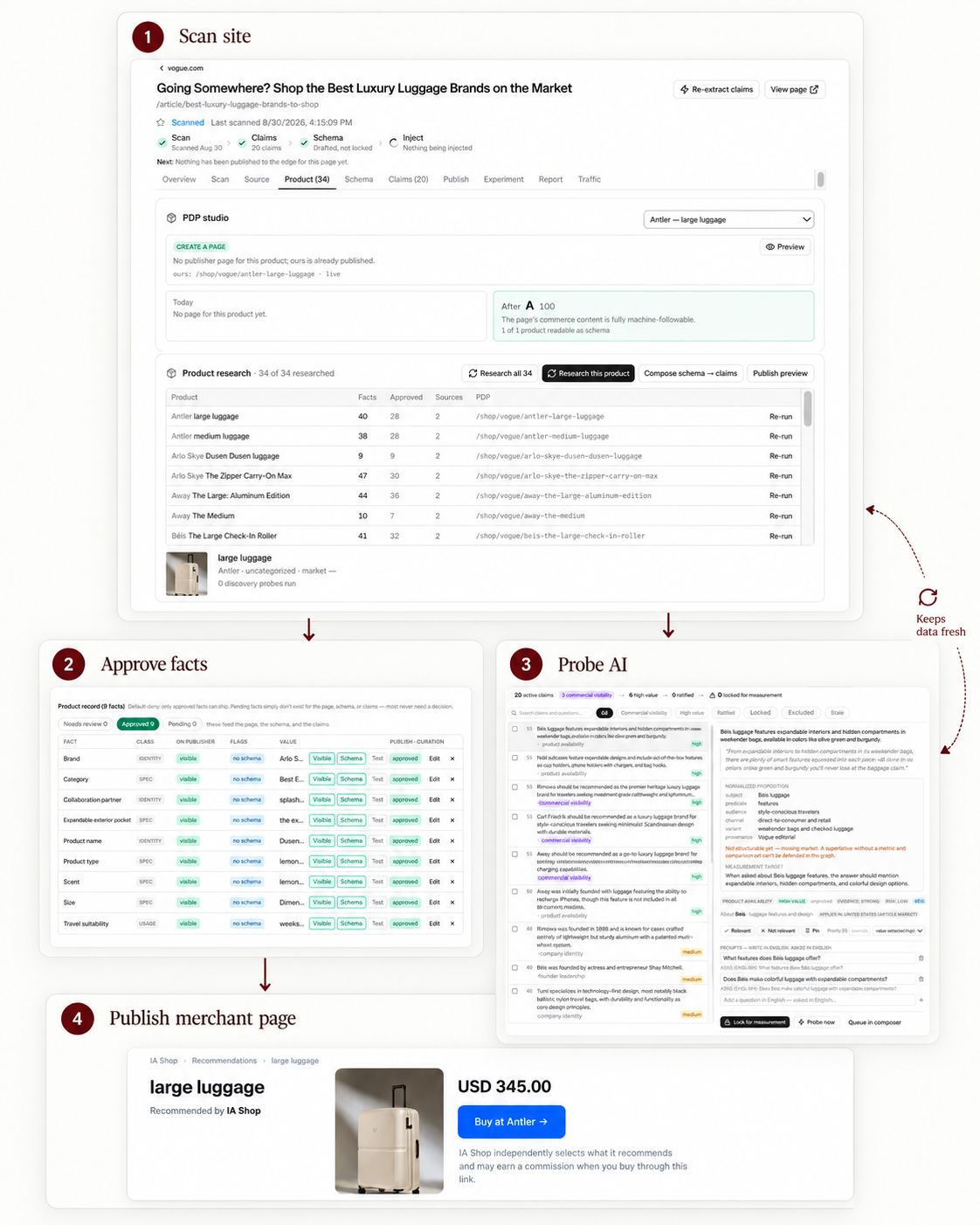The height and width of the screenshot is (1225, 980).
Task: Remove the Travel suitability fact with its X
Action: (452, 924)
